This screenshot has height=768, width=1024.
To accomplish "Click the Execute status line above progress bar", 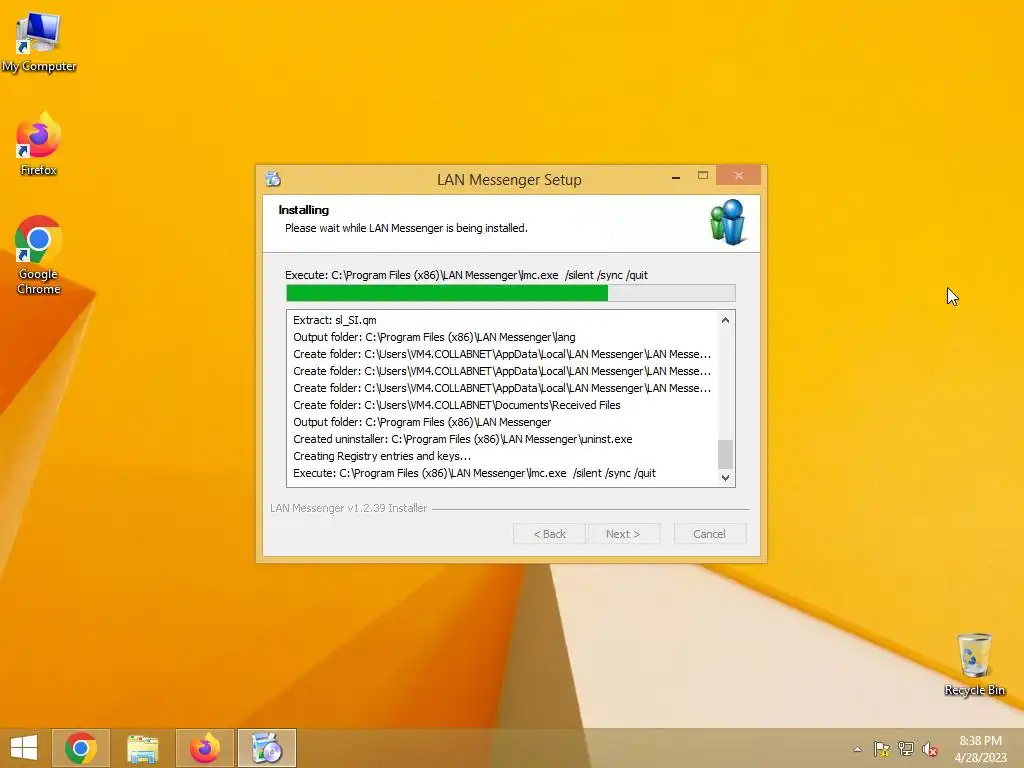I will [466, 275].
